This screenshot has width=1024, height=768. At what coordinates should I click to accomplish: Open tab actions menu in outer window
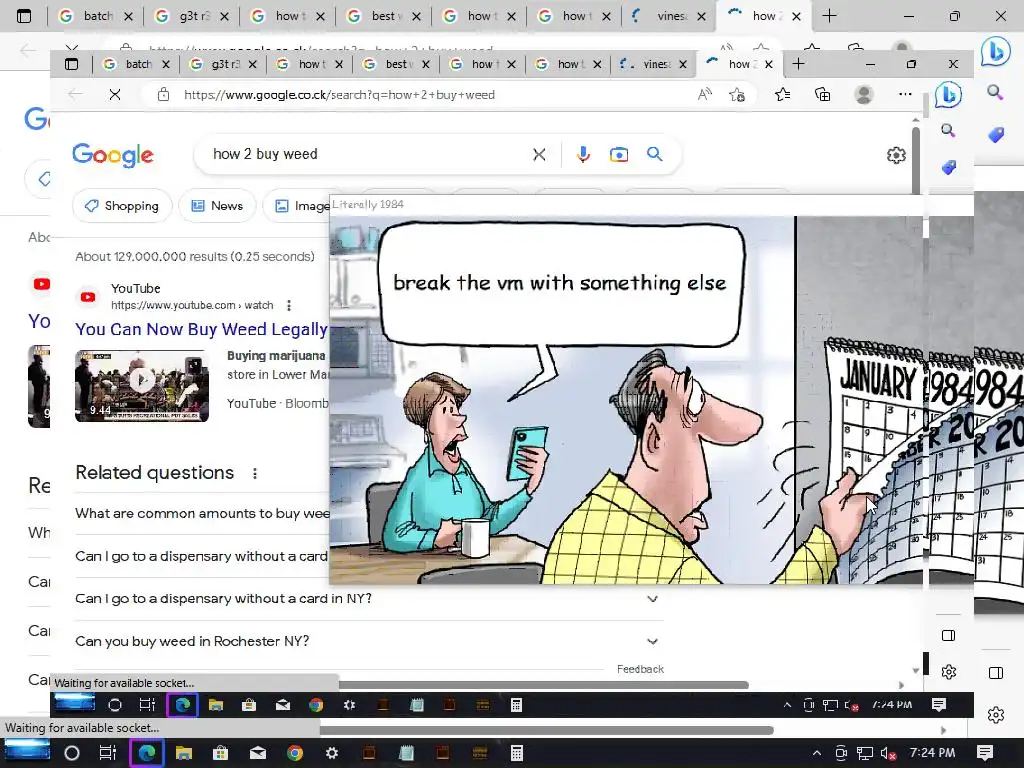pos(24,16)
